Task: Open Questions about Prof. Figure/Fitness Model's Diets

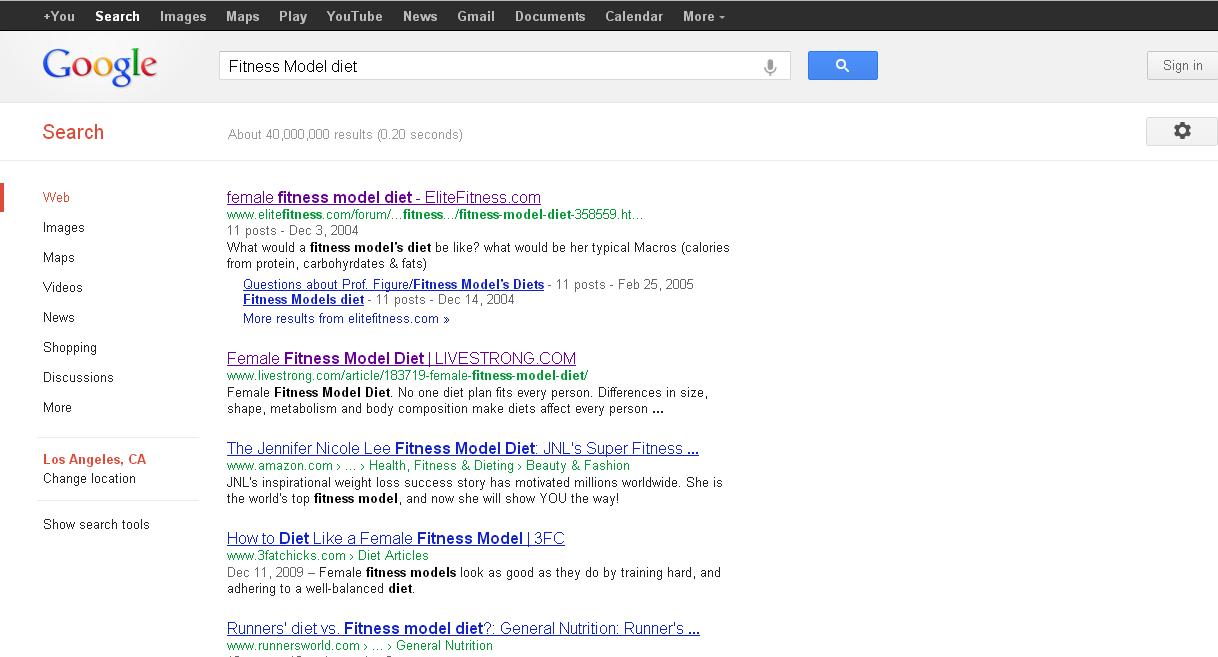Action: click(x=393, y=285)
